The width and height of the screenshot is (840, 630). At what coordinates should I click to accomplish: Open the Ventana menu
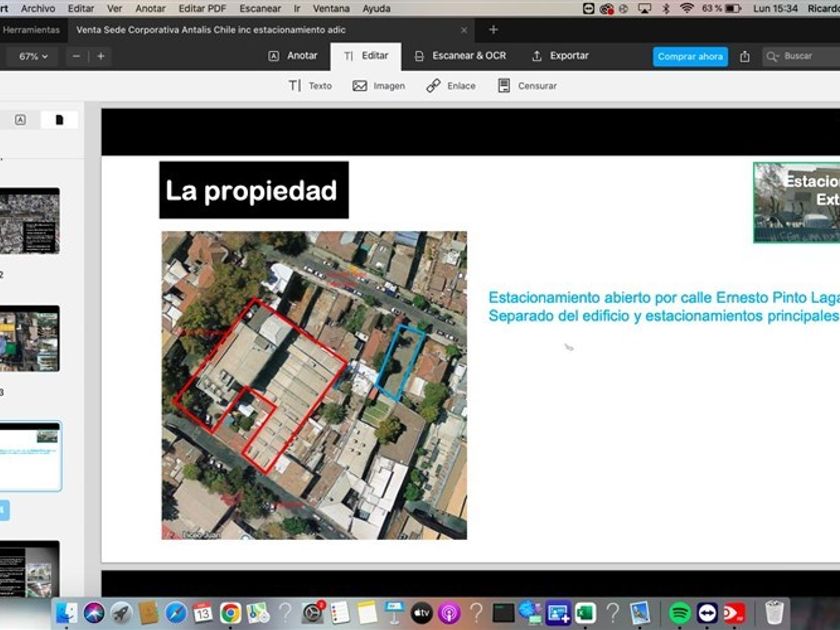click(x=331, y=9)
